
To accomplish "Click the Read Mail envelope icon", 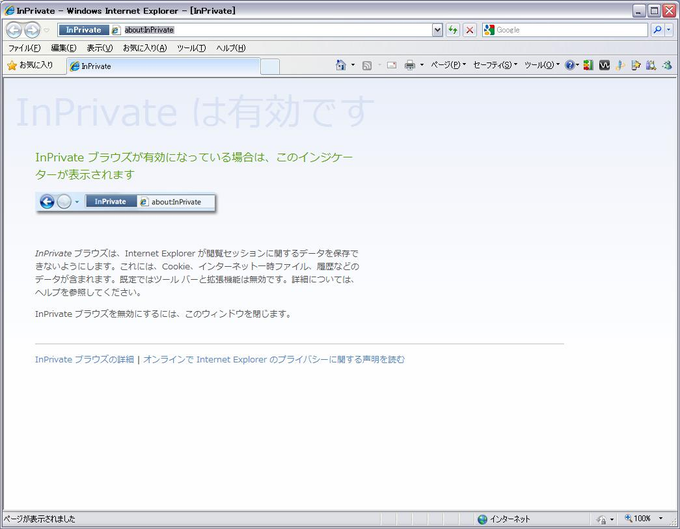I will pyautogui.click(x=392, y=65).
